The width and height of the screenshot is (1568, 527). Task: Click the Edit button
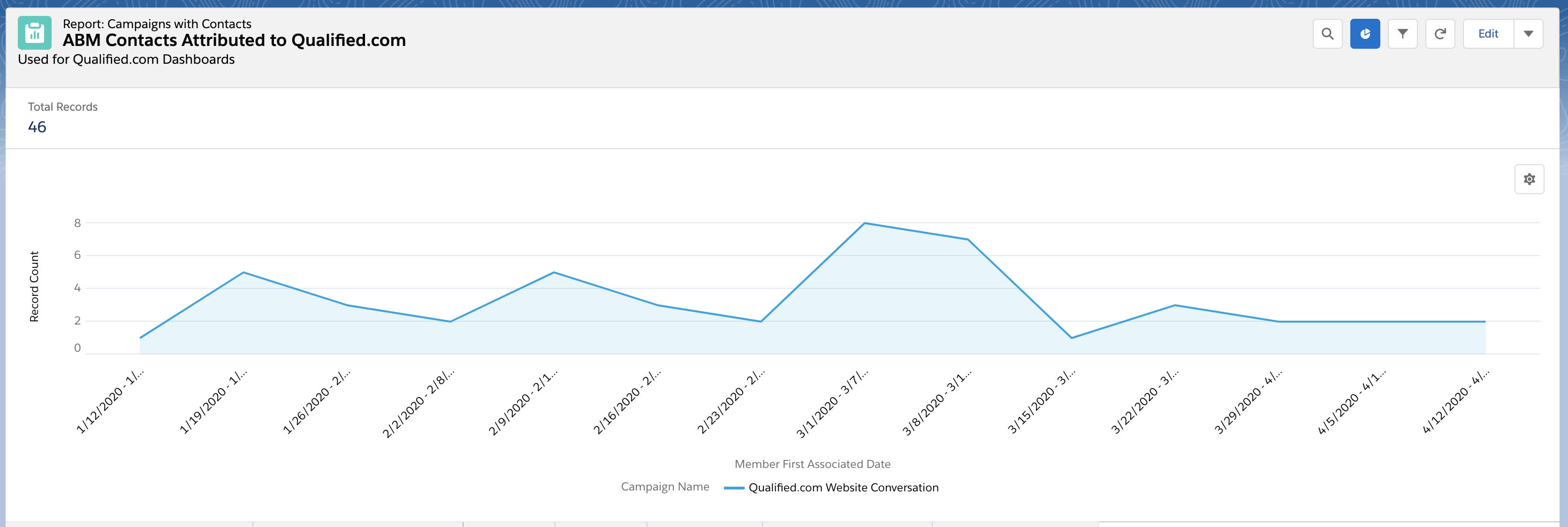coord(1488,34)
